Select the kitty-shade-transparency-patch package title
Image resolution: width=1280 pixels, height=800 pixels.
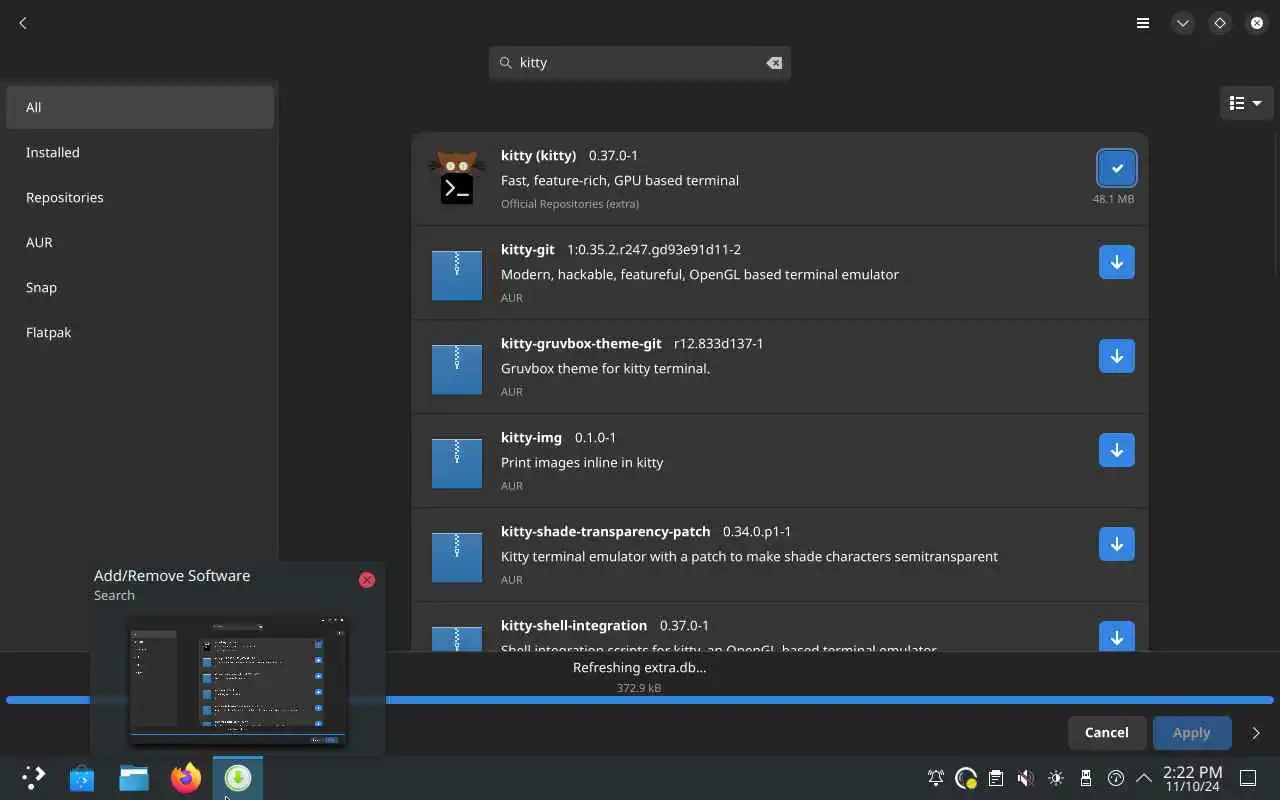tap(605, 531)
